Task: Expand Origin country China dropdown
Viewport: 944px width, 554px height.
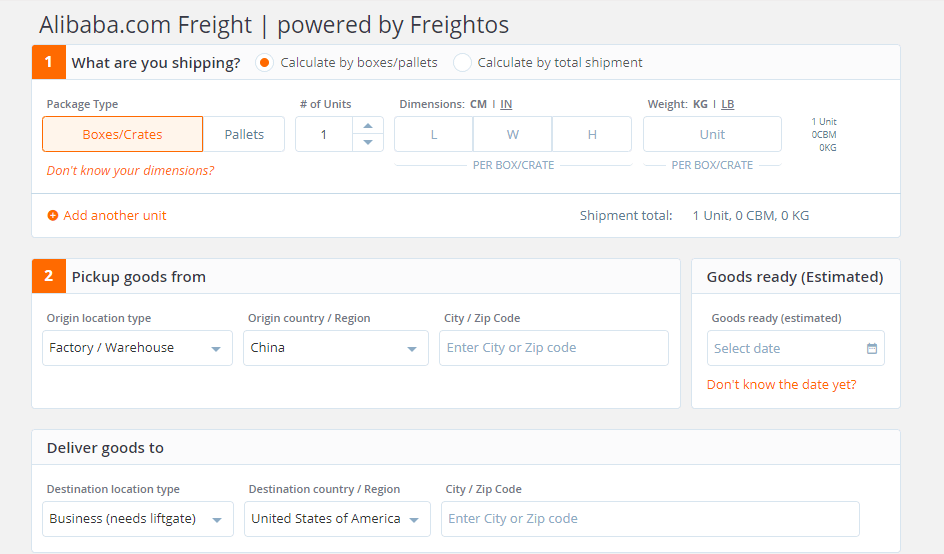Action: coord(335,348)
